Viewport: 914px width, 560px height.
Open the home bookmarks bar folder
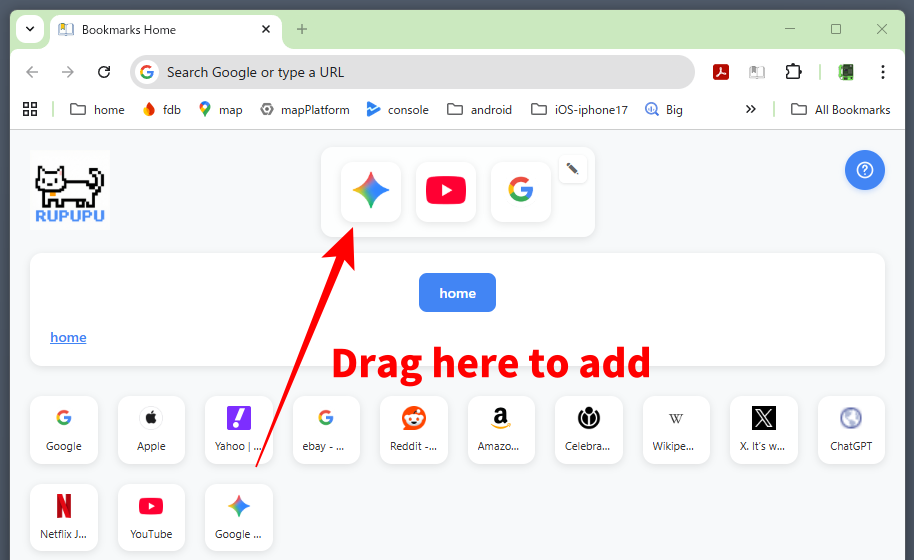97,110
